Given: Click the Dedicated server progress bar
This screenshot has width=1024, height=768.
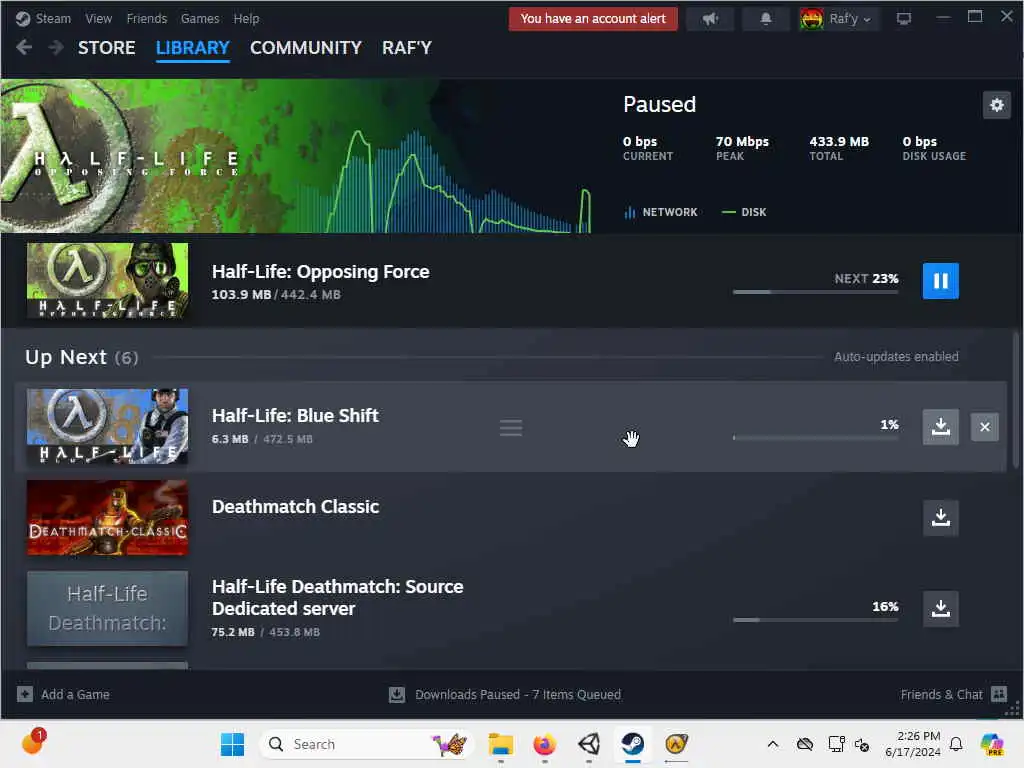Looking at the screenshot, I should [x=816, y=620].
